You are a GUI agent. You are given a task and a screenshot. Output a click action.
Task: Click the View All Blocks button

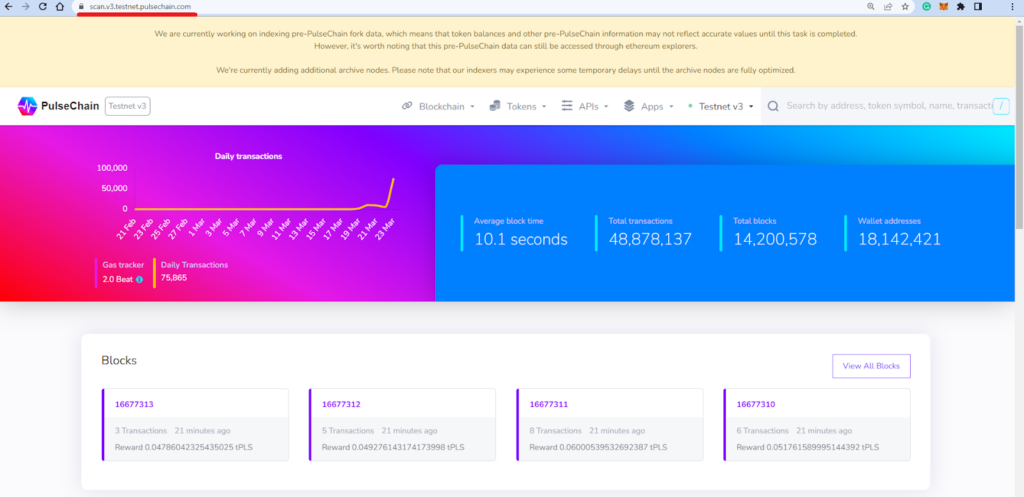tap(871, 366)
